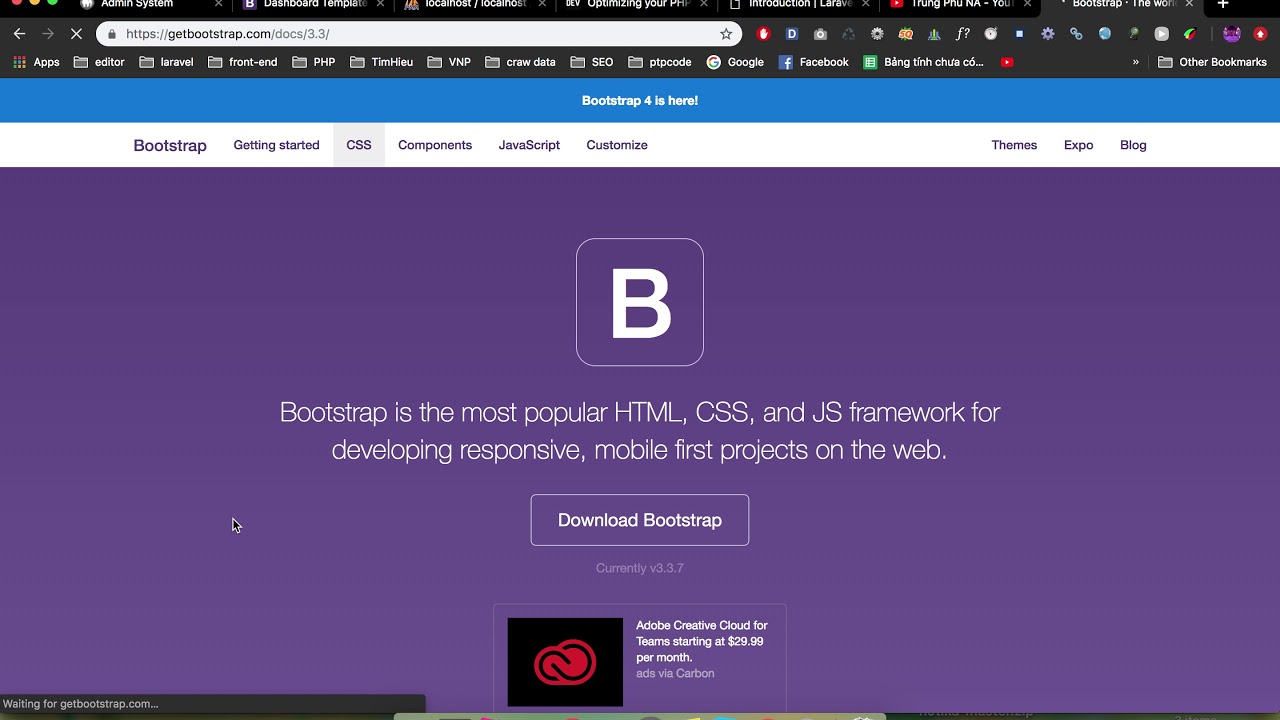Click the f? font extension icon
Screen dimensions: 1280x720
pos(963,34)
